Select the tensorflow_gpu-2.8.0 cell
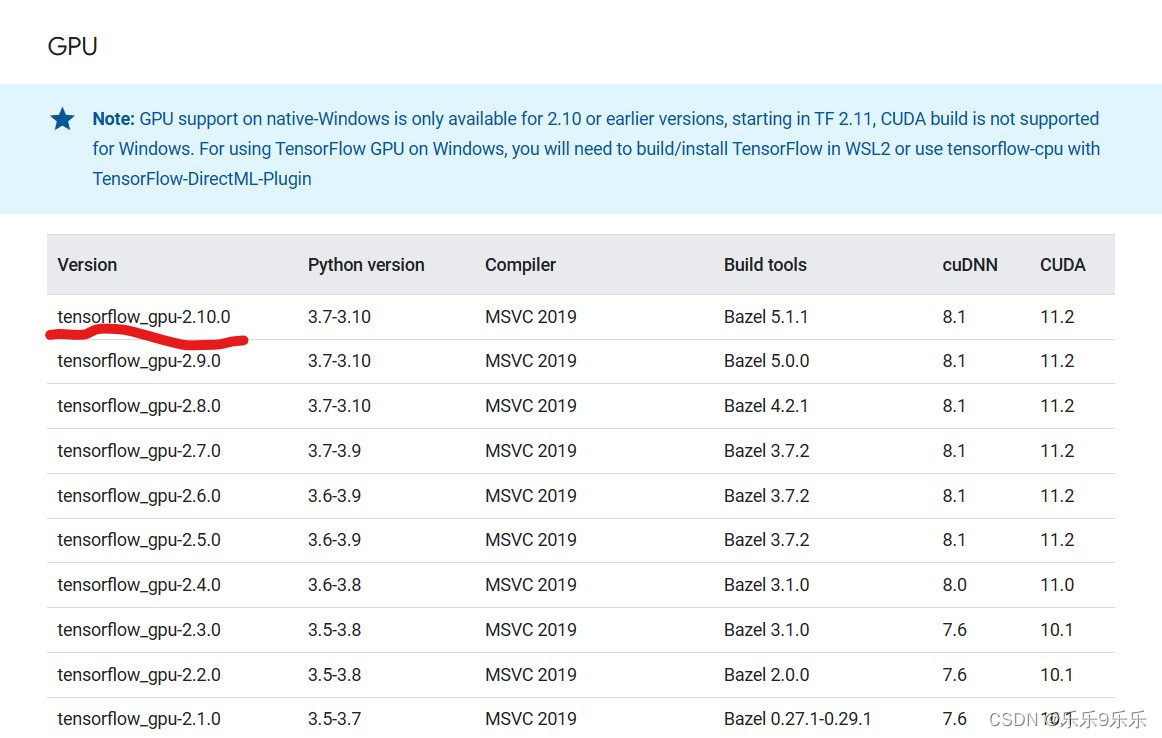This screenshot has width=1162, height=738. (x=139, y=406)
